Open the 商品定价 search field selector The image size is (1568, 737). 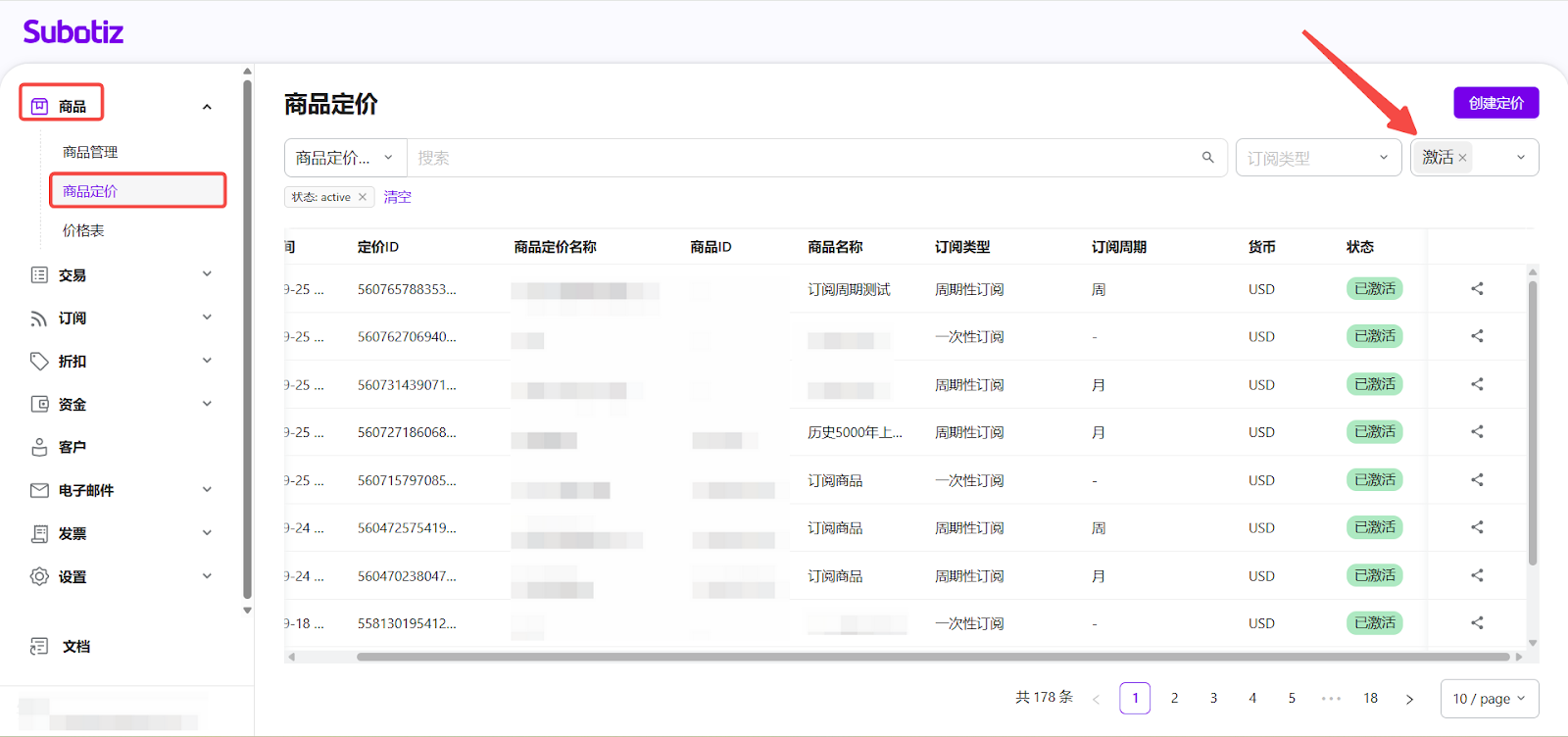pos(345,158)
